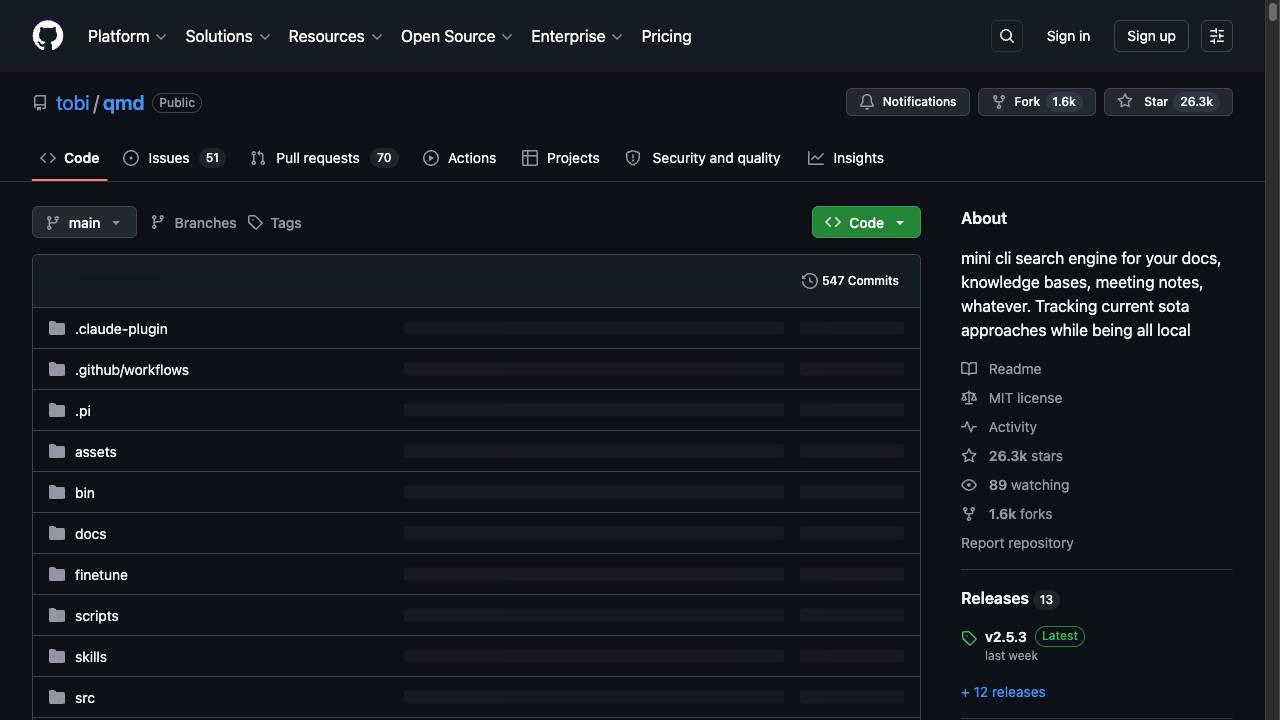The image size is (1280, 720).
Task: Expand the Enterprise menu
Action: click(577, 36)
